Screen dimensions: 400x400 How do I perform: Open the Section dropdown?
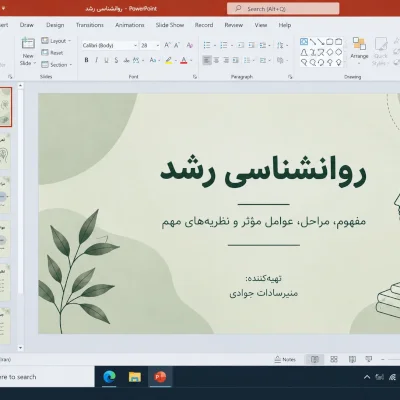tap(56, 65)
